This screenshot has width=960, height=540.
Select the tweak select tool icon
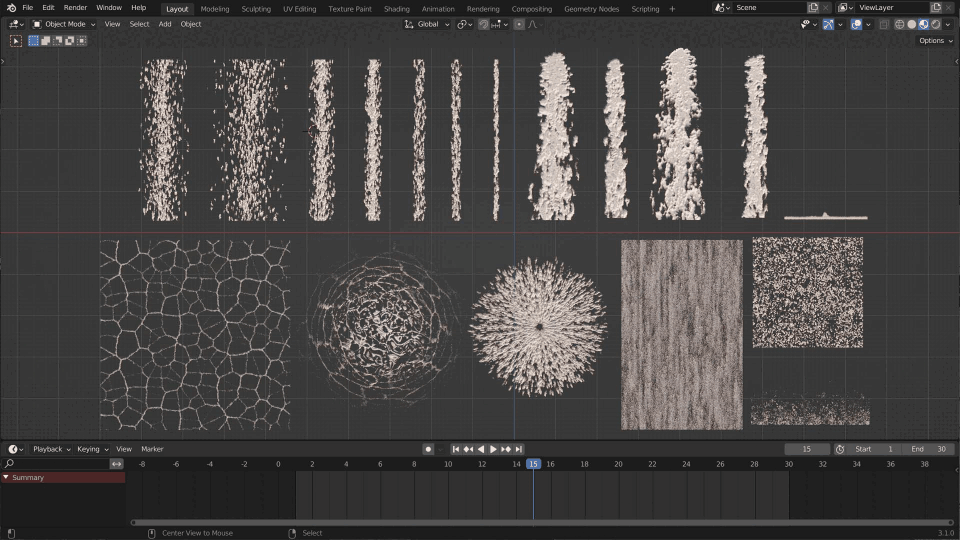pos(16,41)
